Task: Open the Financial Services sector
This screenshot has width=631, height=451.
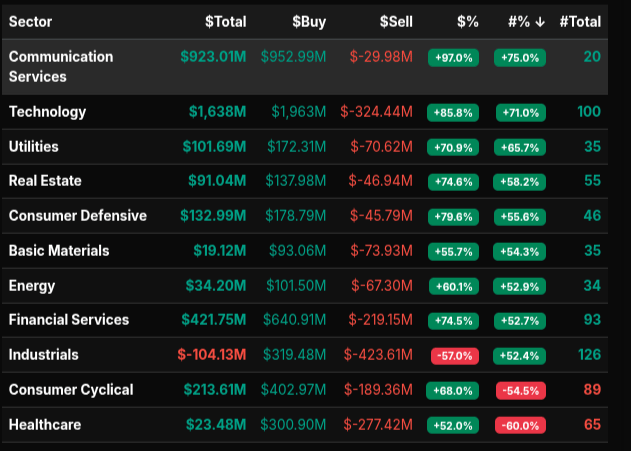Action: tap(69, 320)
